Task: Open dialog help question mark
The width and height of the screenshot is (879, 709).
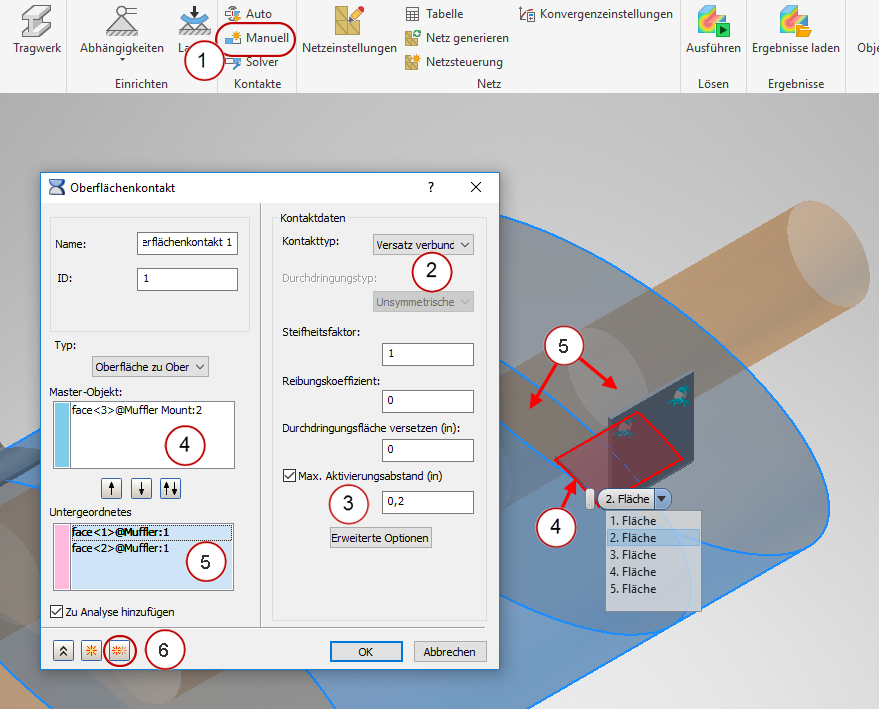Action: (x=431, y=187)
